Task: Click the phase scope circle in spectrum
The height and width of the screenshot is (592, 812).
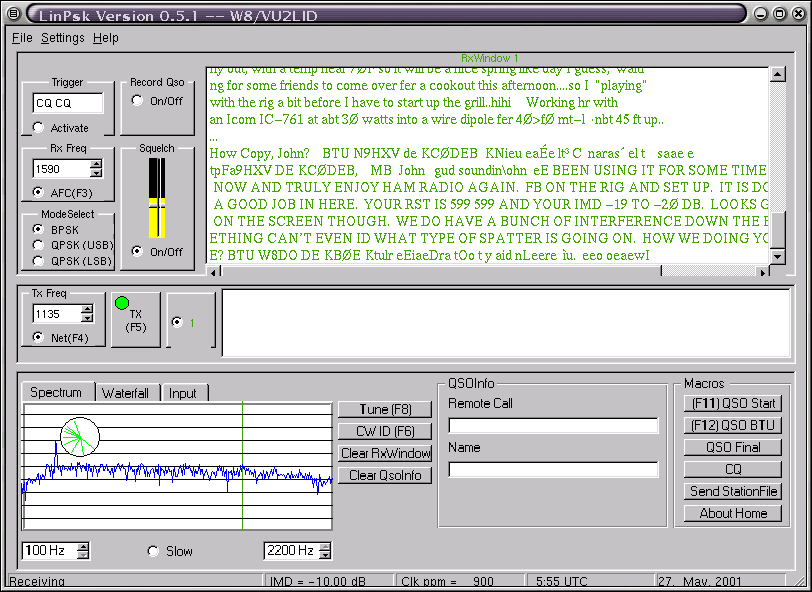Action: [x=79, y=436]
